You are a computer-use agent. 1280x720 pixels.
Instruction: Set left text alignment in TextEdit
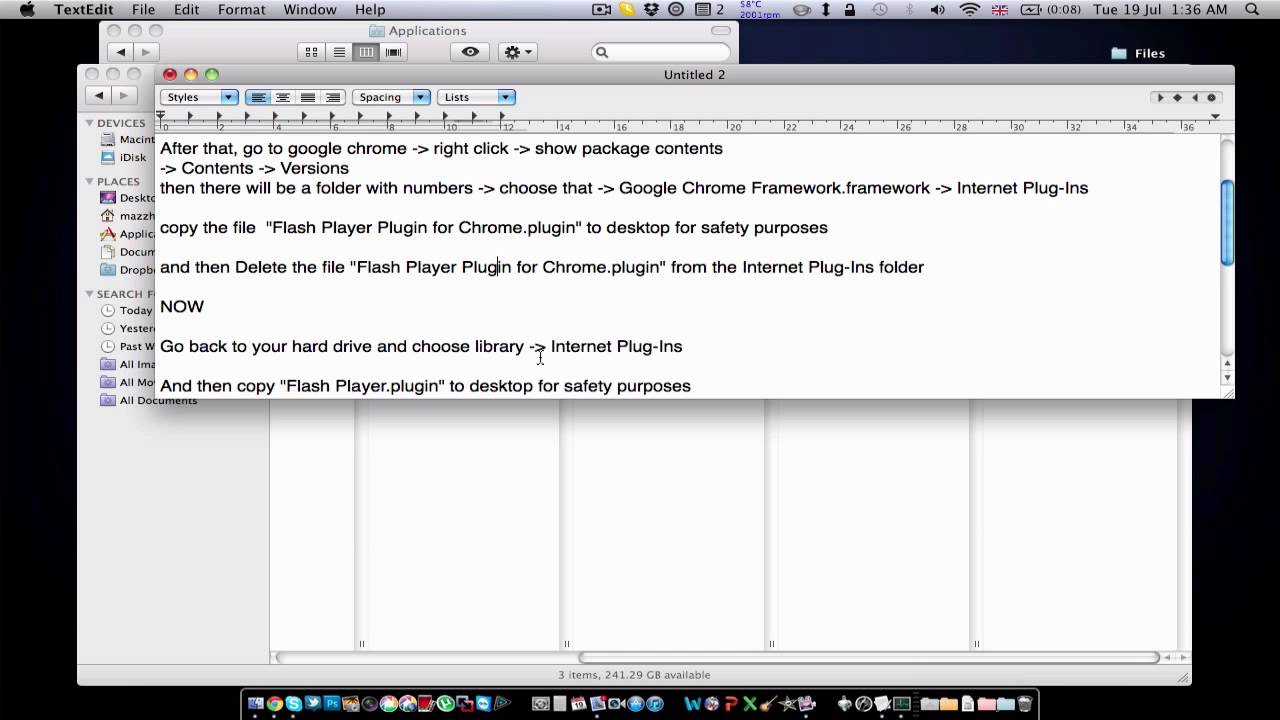[258, 97]
